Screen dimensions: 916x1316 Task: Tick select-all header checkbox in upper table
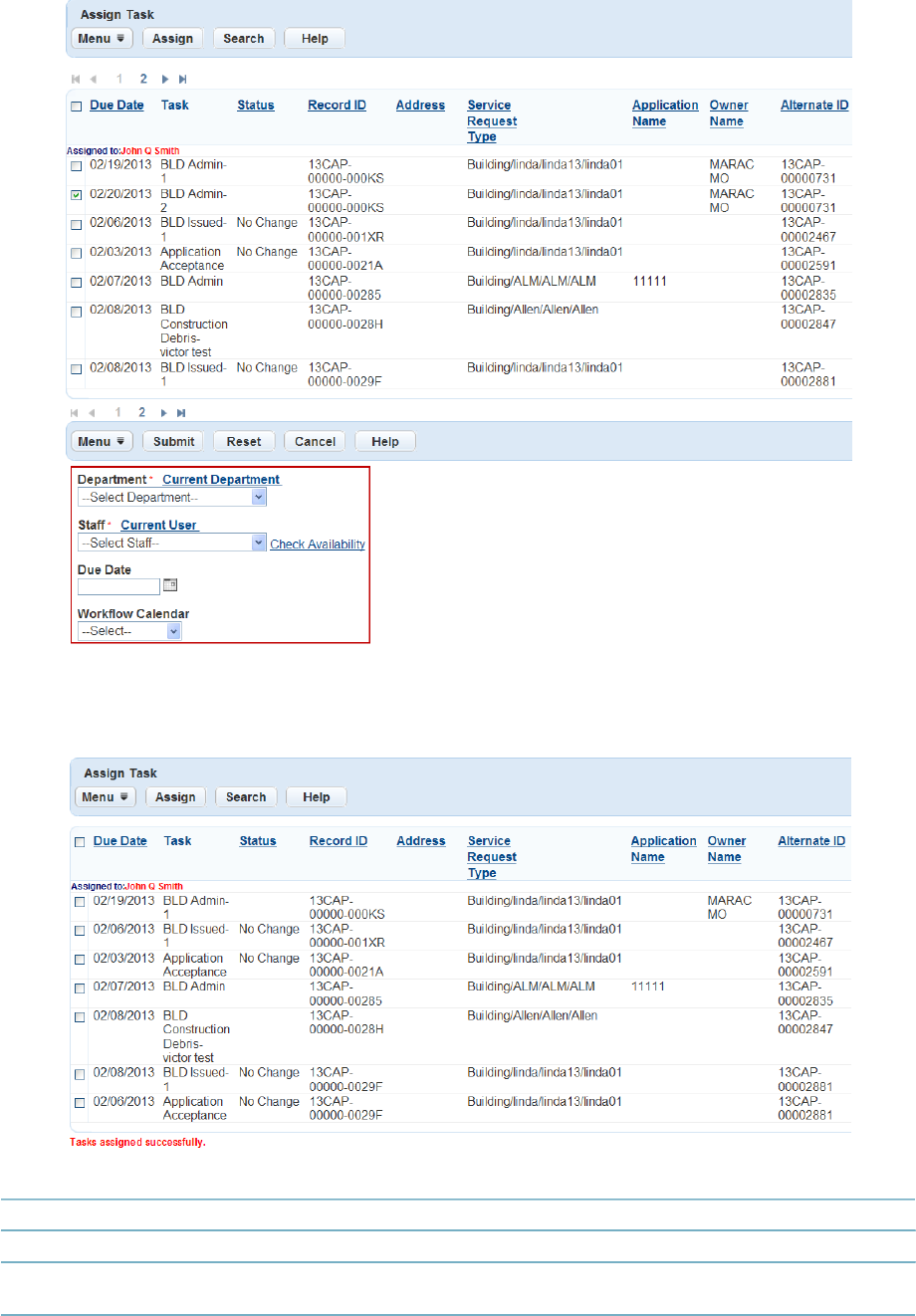click(77, 107)
